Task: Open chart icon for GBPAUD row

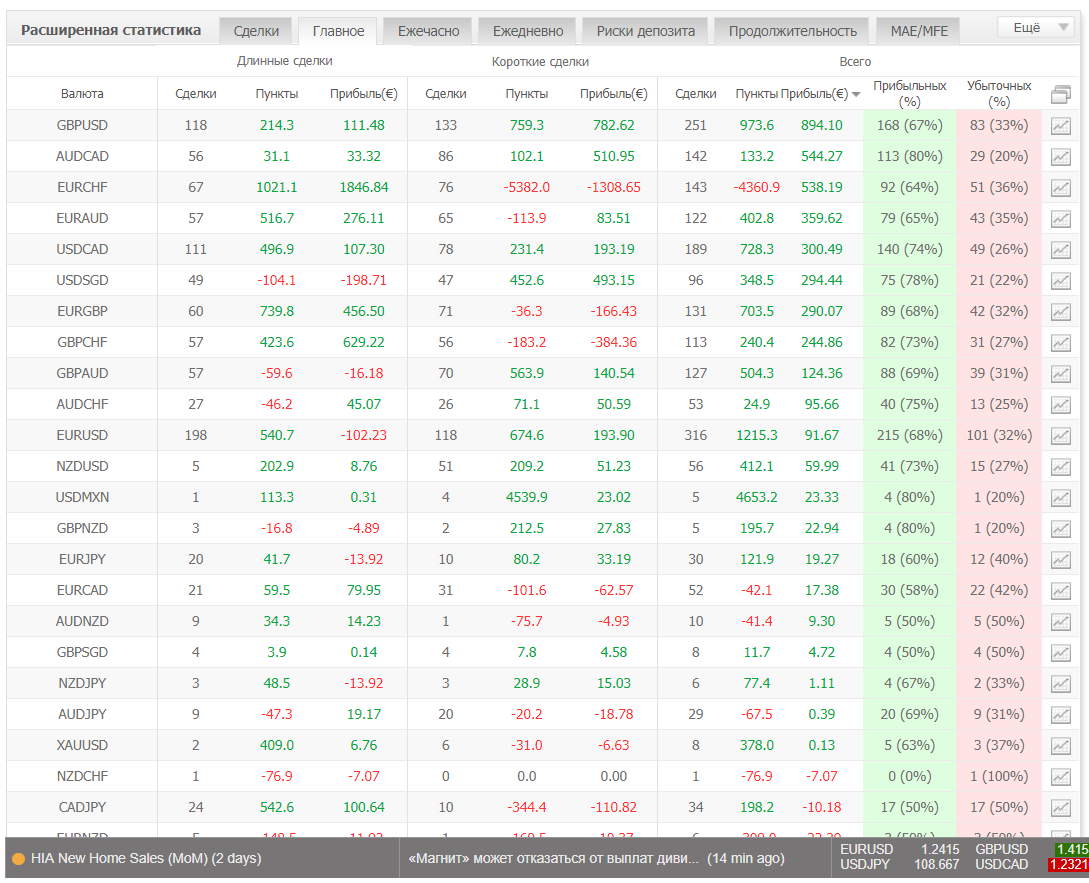Action: tap(1060, 374)
